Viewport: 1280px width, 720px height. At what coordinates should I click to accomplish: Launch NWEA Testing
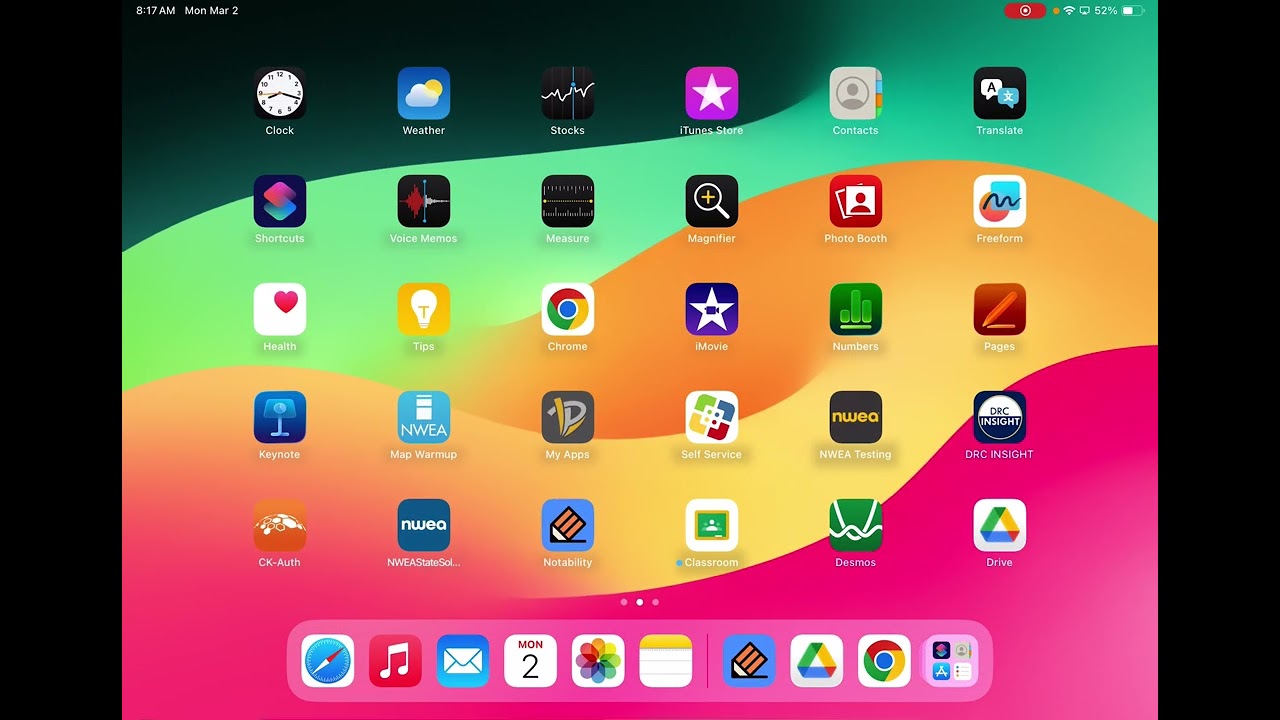pyautogui.click(x=856, y=417)
